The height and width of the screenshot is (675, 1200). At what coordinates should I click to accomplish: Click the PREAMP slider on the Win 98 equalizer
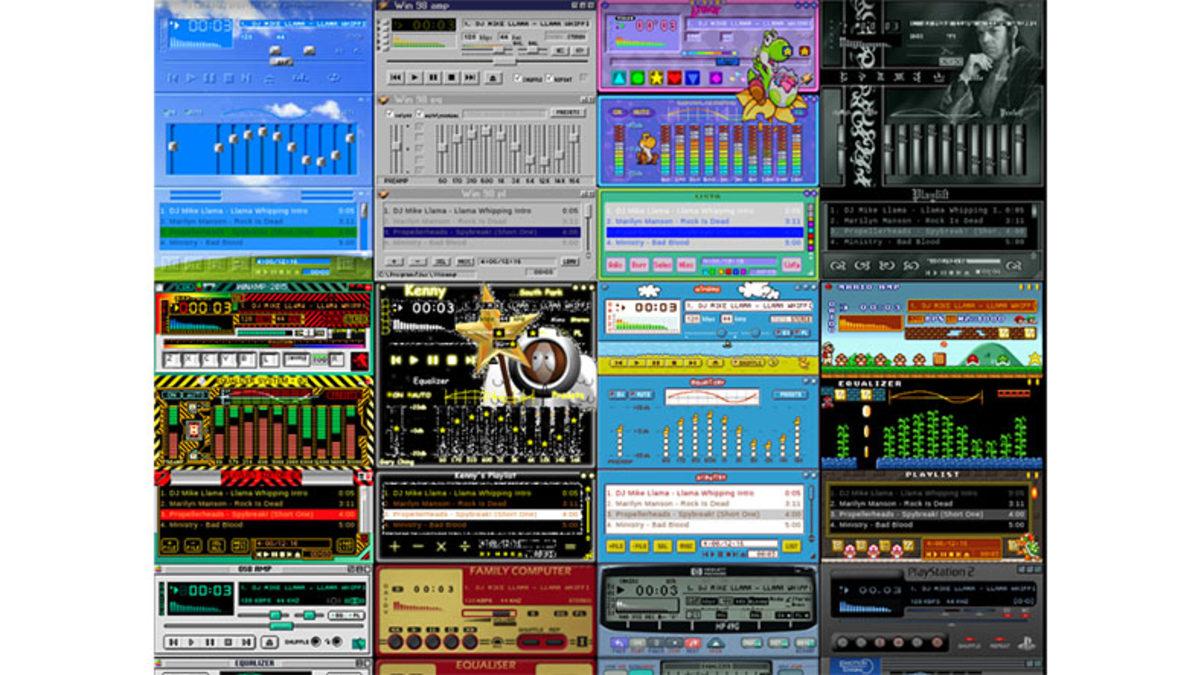[x=396, y=146]
